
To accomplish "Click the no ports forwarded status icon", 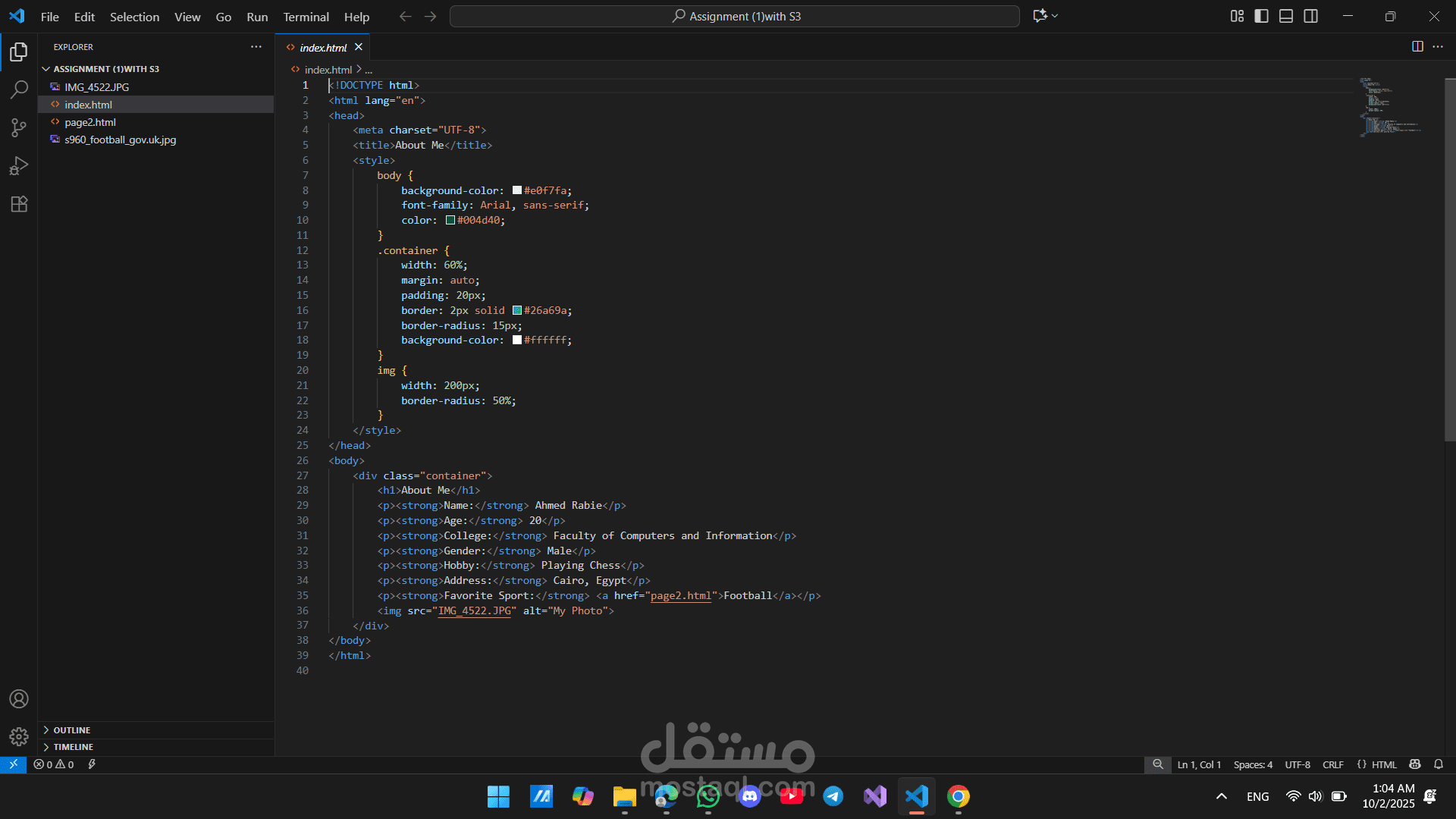I will [92, 764].
